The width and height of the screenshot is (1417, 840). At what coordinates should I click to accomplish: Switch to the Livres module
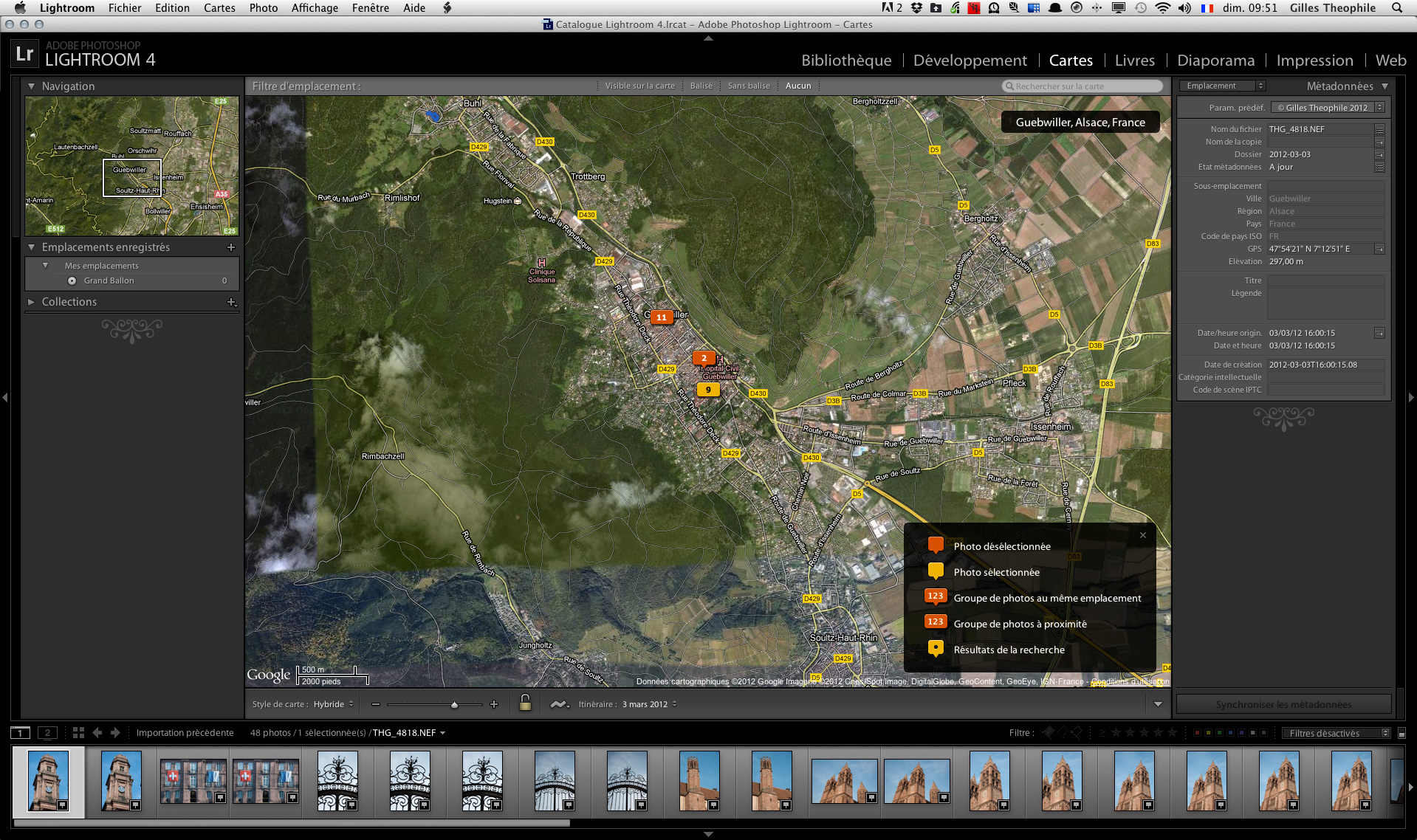(1134, 61)
